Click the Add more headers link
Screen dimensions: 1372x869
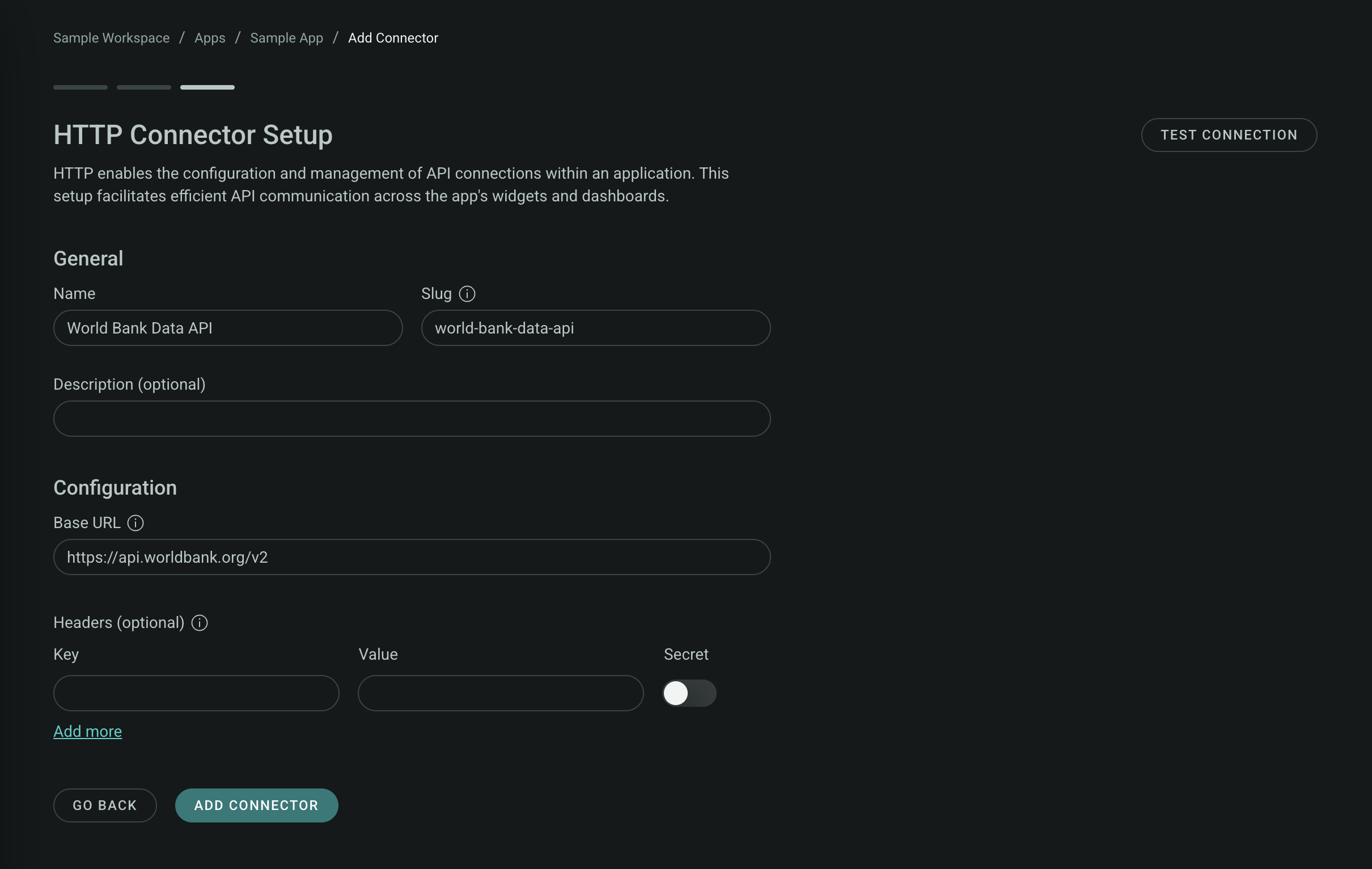point(88,731)
